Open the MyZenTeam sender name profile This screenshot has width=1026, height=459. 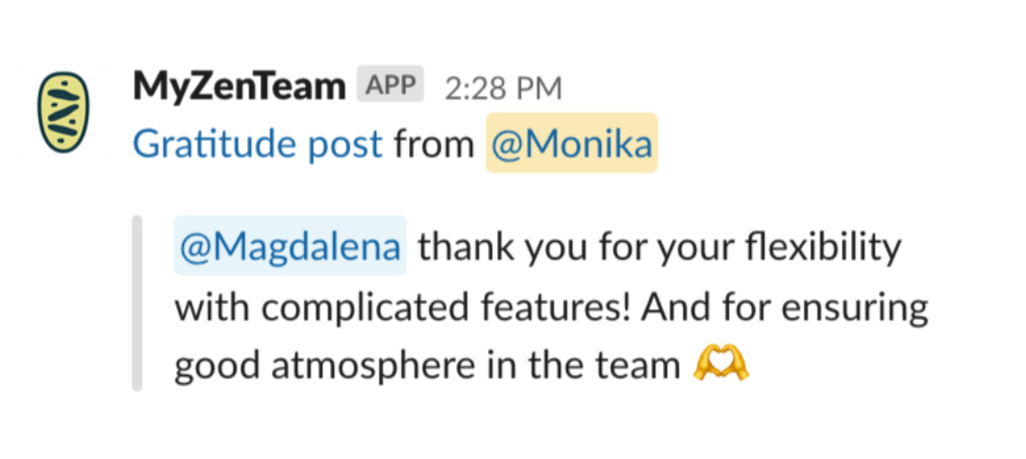[x=239, y=86]
